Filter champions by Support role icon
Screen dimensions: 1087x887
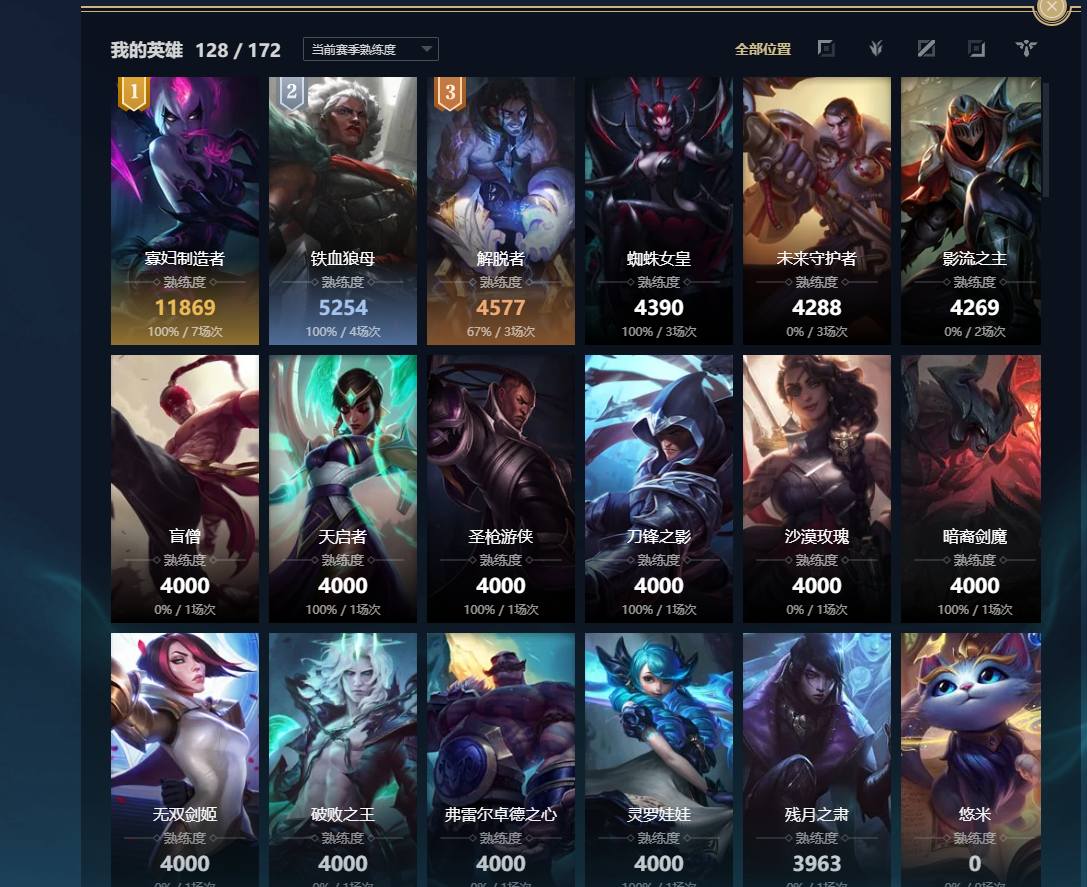pyautogui.click(x=1026, y=49)
